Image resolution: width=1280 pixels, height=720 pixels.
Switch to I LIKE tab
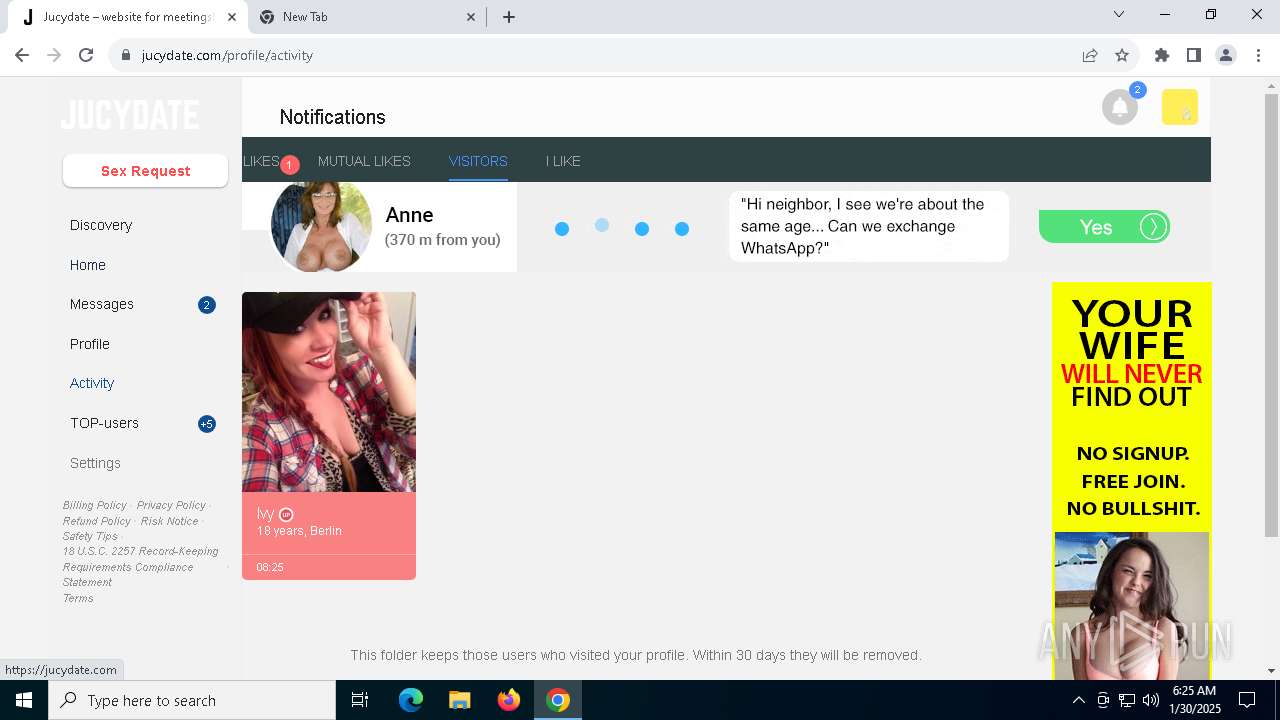coord(563,161)
